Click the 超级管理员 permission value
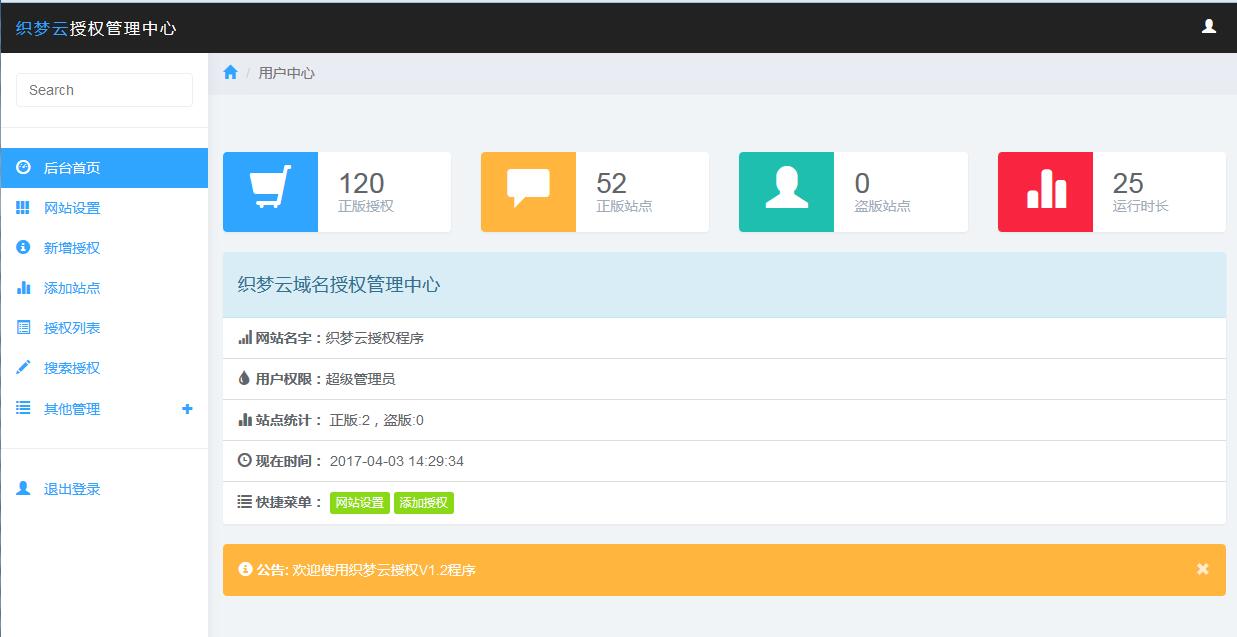Viewport: 1237px width, 637px height. (361, 379)
